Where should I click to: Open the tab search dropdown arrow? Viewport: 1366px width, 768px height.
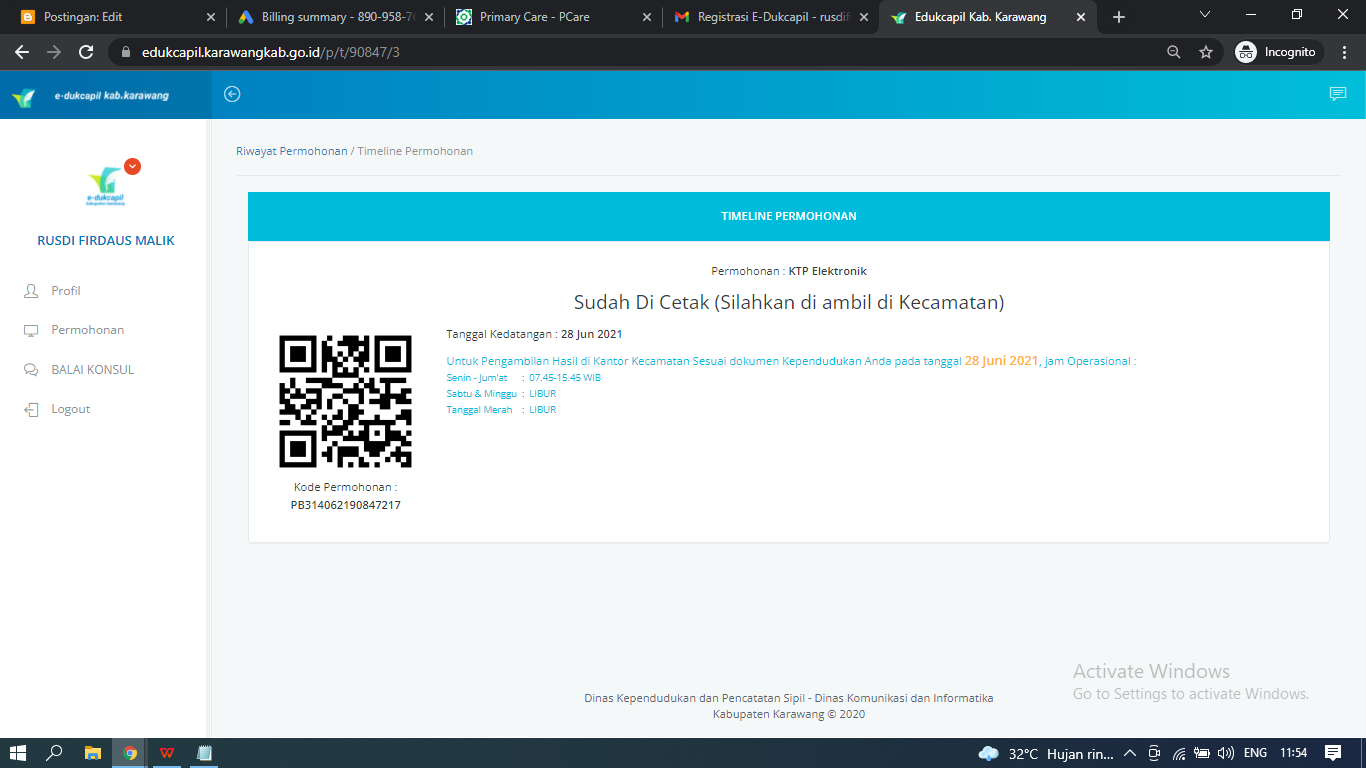click(1205, 15)
